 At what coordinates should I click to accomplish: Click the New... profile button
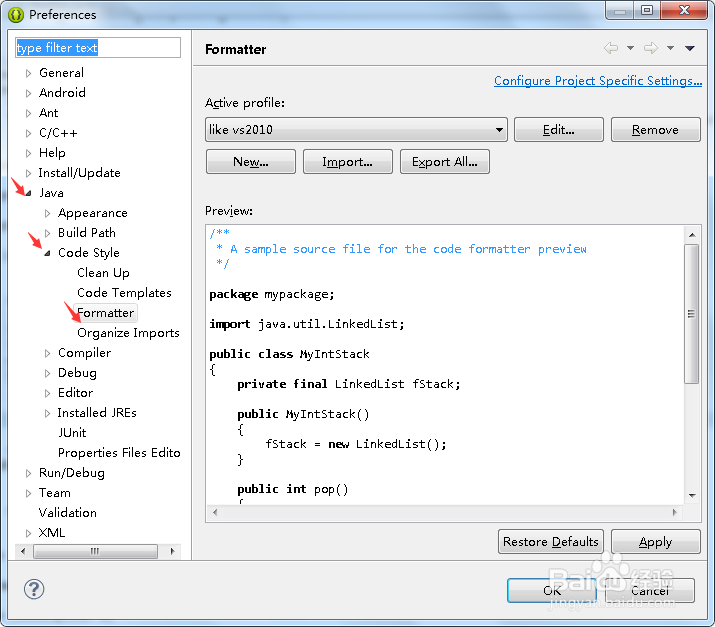click(251, 162)
